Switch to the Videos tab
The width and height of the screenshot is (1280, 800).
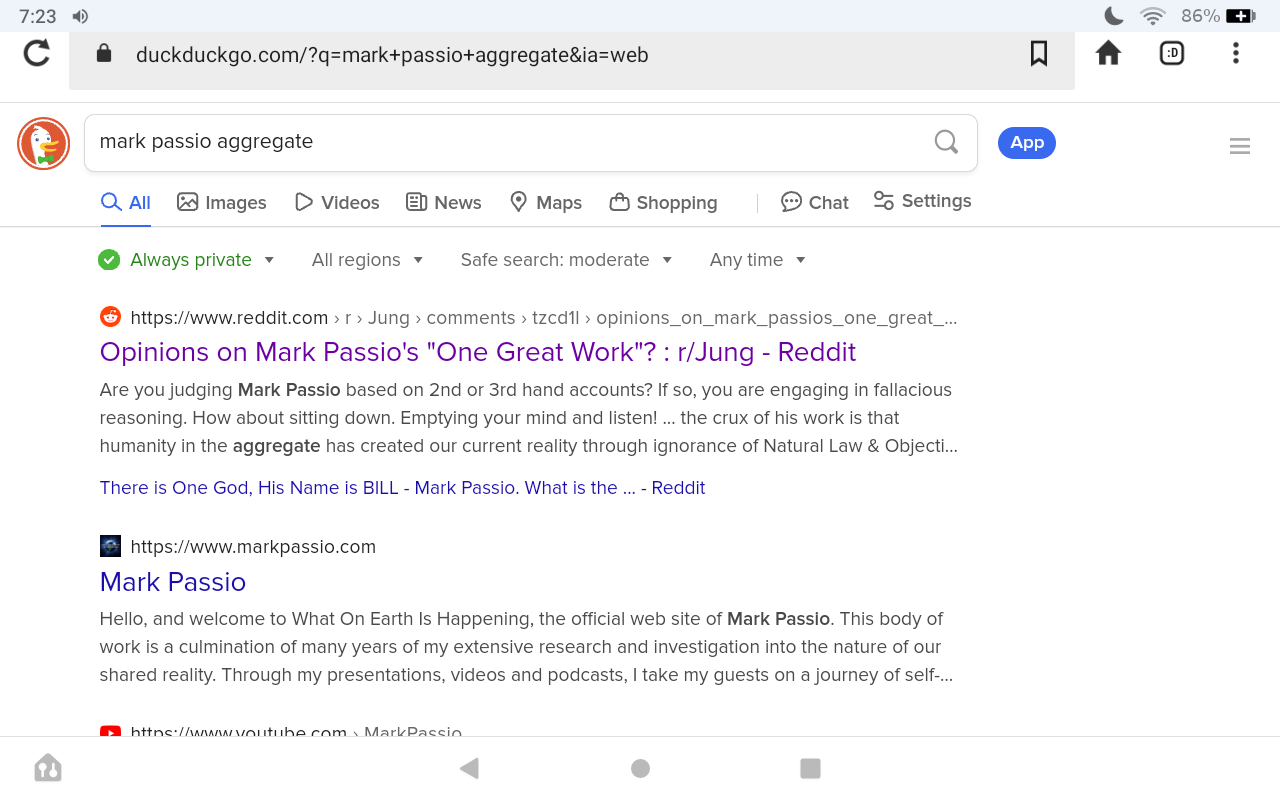pyautogui.click(x=337, y=202)
